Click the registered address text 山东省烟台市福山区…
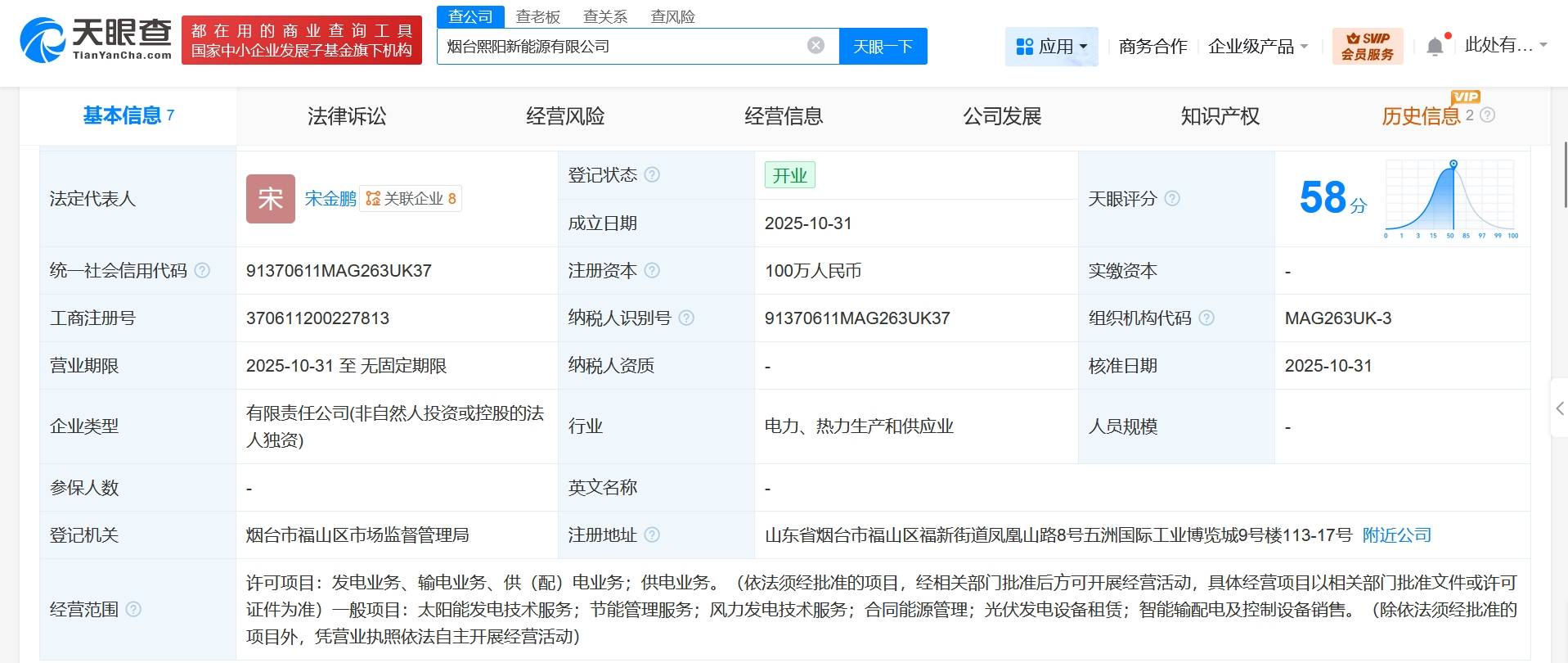The height and width of the screenshot is (663, 1568). pos(1058,534)
